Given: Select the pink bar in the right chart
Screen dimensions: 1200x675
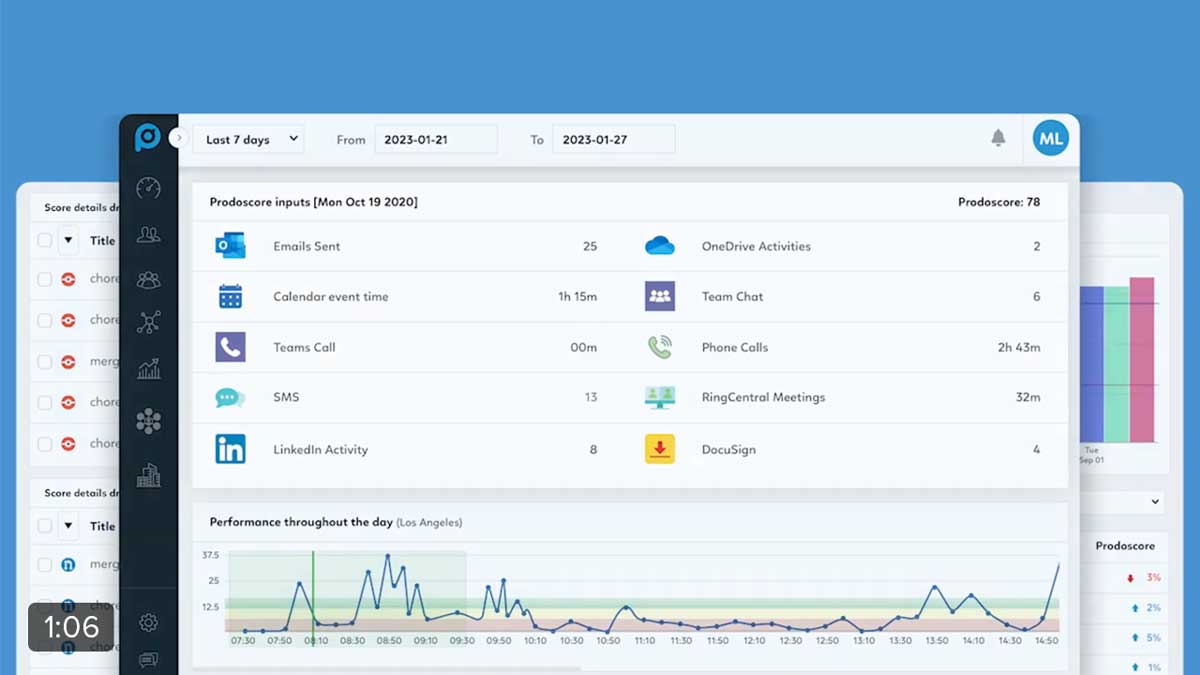Looking at the screenshot, I should [1142, 360].
